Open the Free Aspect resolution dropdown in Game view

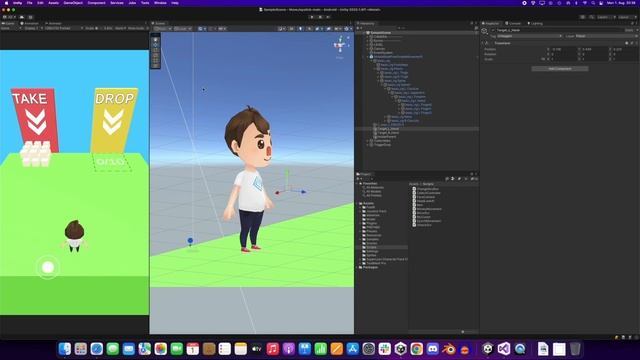coord(62,29)
